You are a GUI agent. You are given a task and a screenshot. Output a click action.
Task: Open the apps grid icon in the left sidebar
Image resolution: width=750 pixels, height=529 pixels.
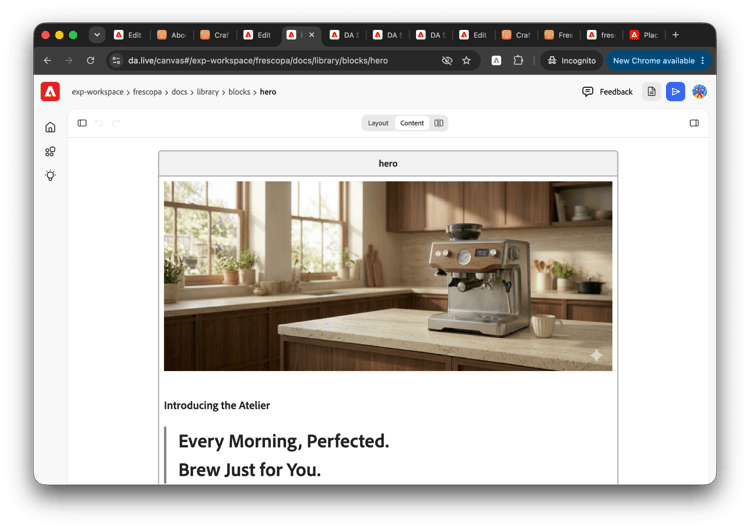click(x=50, y=152)
